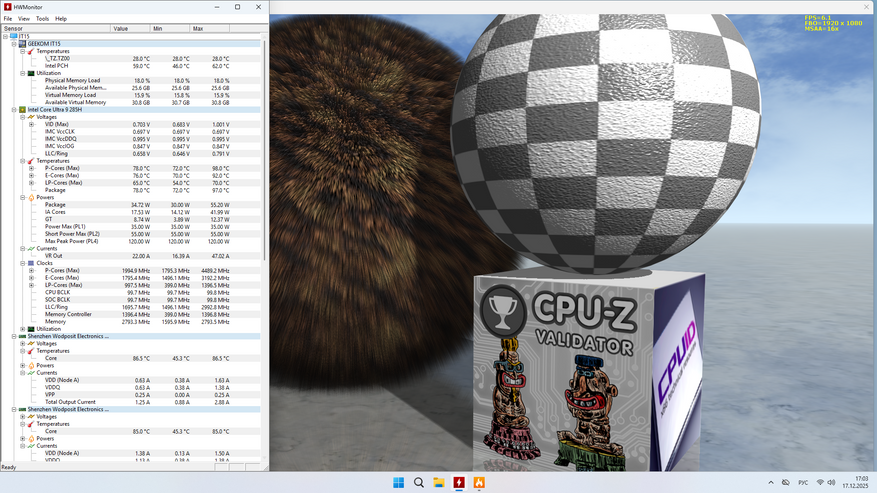
Task: Click the volume speaker icon in the tray
Action: pyautogui.click(x=831, y=482)
